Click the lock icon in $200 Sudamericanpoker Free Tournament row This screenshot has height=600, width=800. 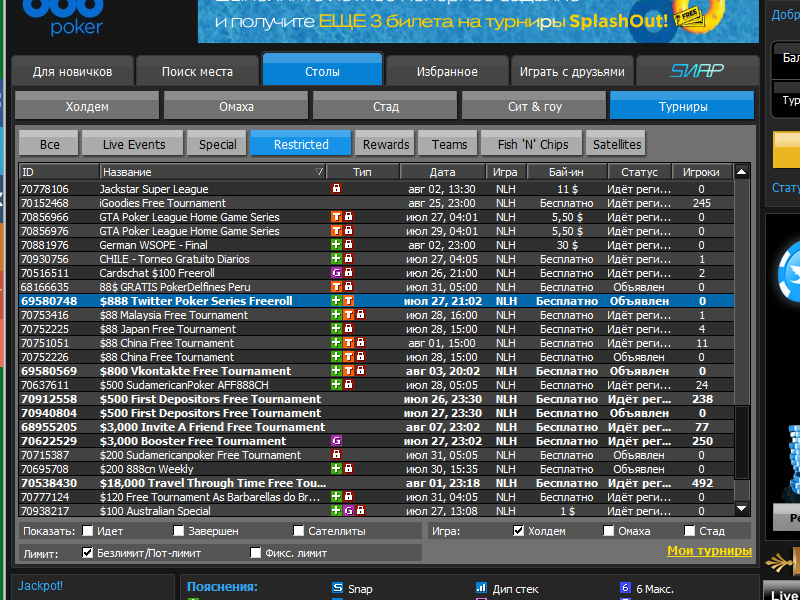pos(336,454)
